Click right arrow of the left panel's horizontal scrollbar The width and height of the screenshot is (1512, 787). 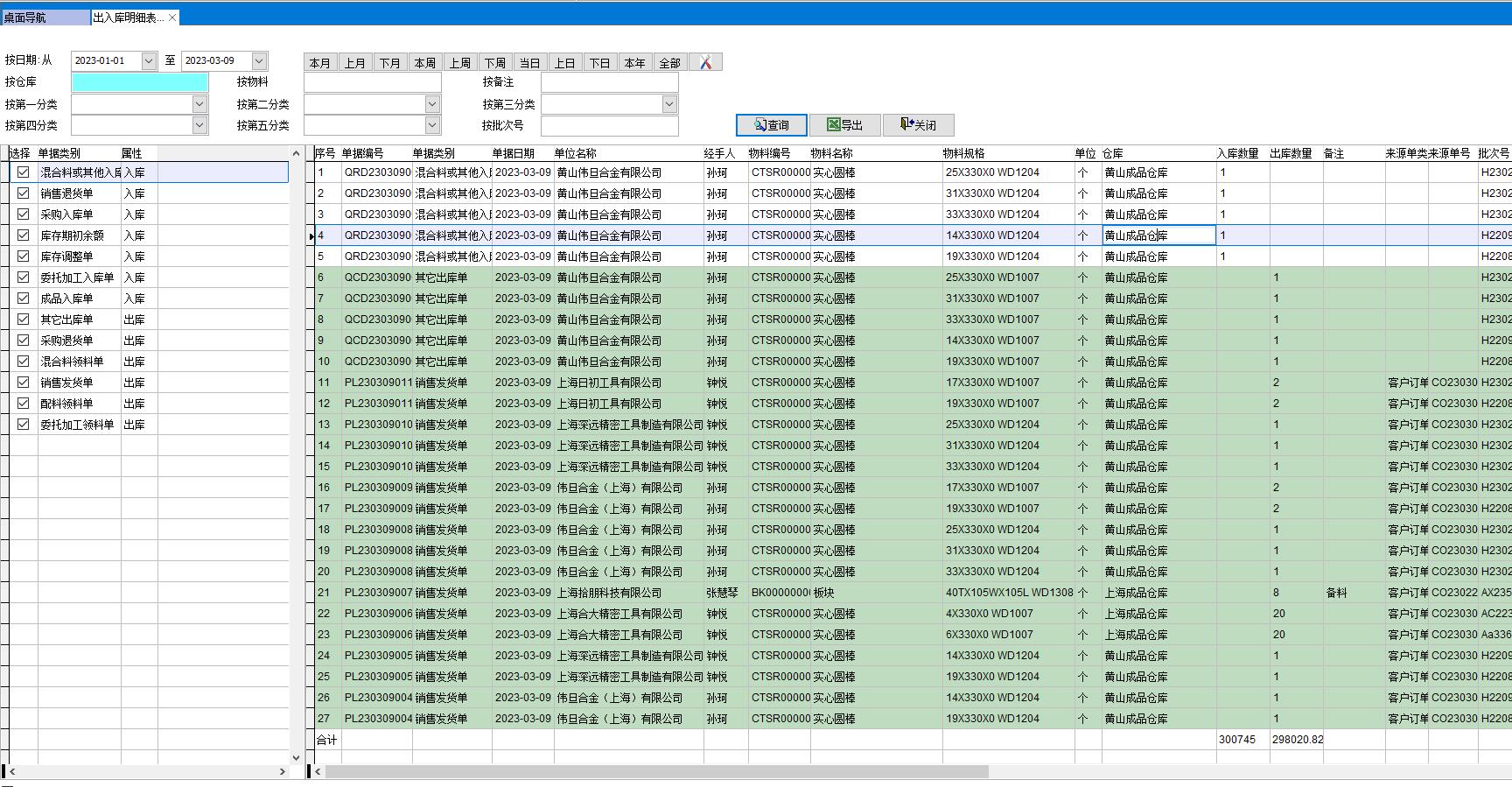click(x=283, y=771)
